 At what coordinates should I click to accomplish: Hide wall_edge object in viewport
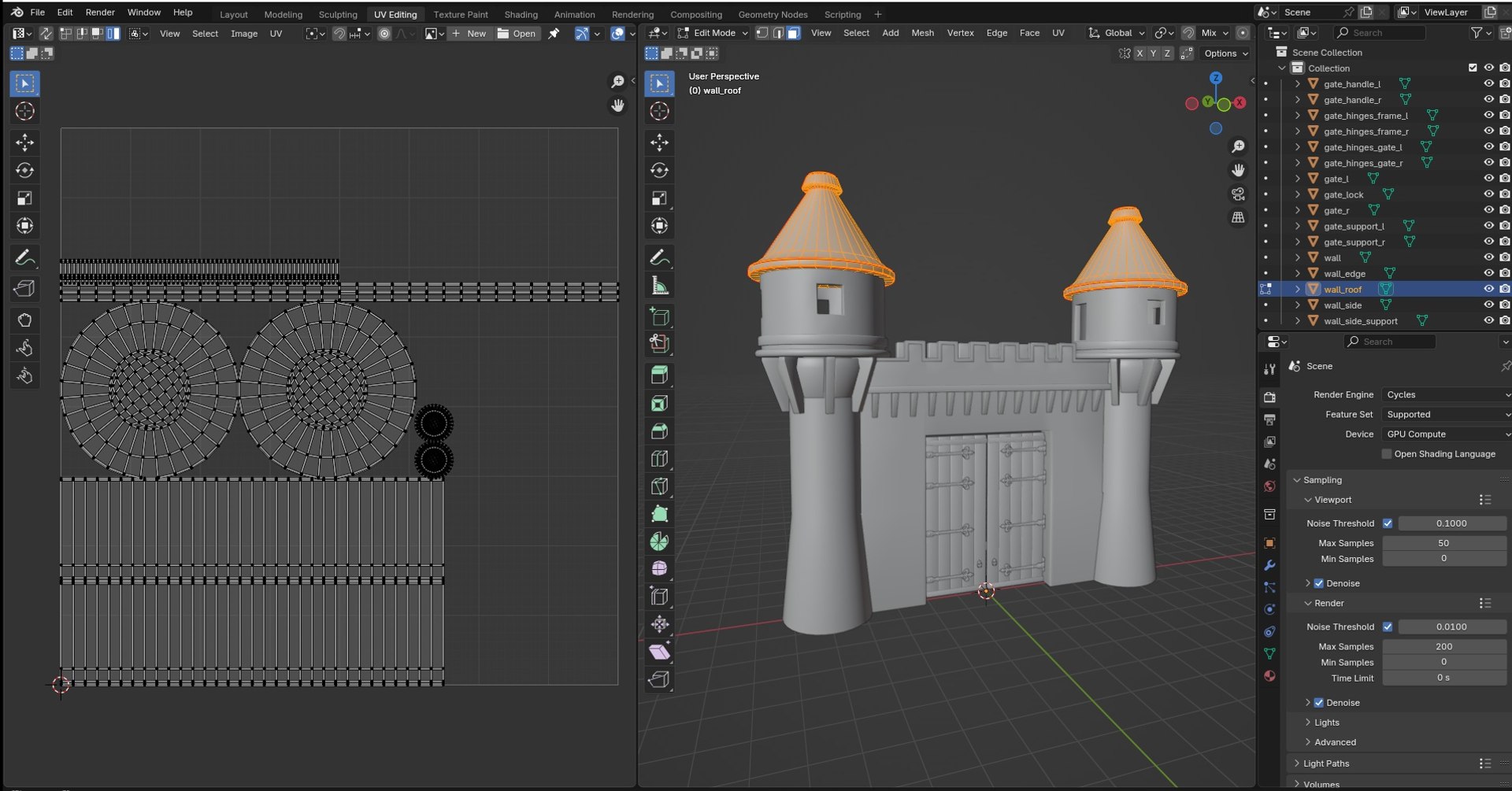tap(1488, 273)
